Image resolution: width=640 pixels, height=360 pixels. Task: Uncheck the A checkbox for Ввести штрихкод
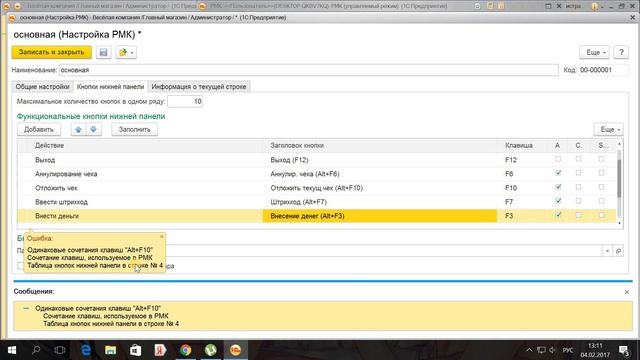(x=558, y=201)
